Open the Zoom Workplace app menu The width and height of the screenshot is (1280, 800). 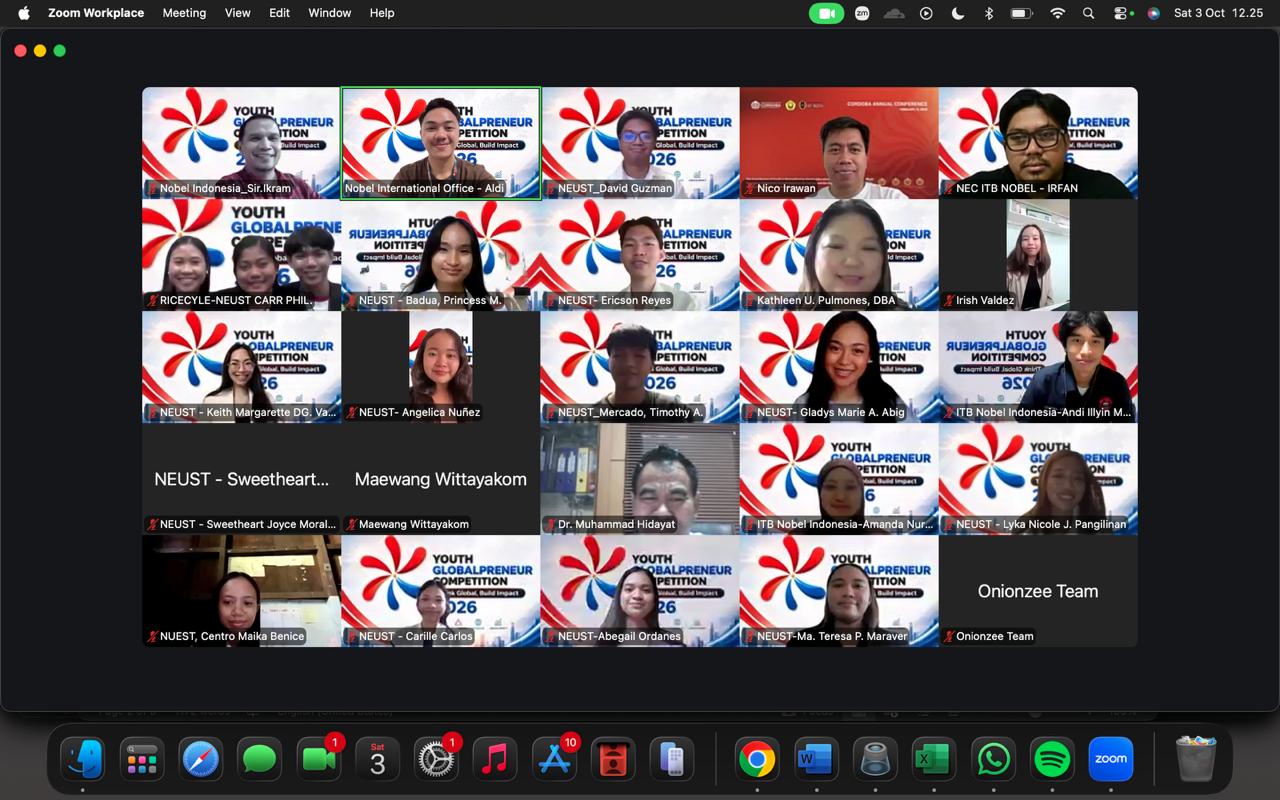tap(96, 13)
